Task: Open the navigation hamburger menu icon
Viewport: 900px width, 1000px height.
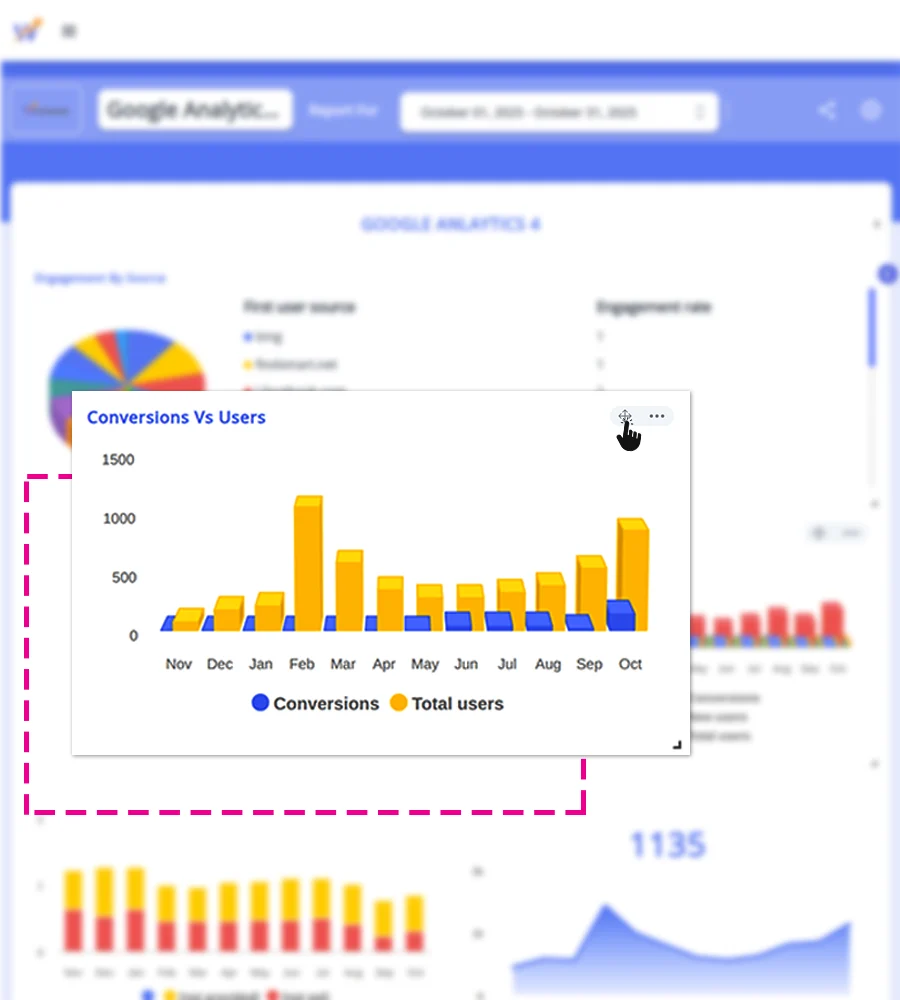Action: tap(68, 30)
